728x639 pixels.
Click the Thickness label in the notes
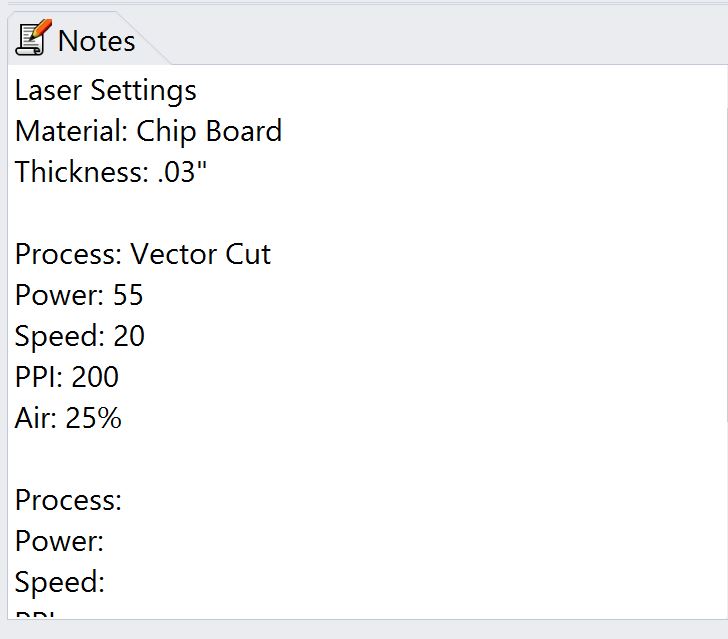point(82,172)
